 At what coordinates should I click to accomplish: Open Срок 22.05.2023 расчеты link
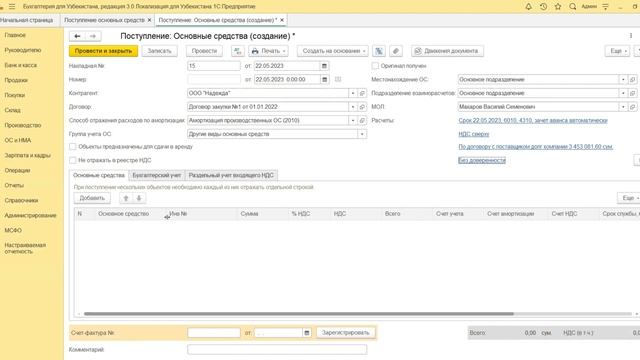tap(533, 120)
